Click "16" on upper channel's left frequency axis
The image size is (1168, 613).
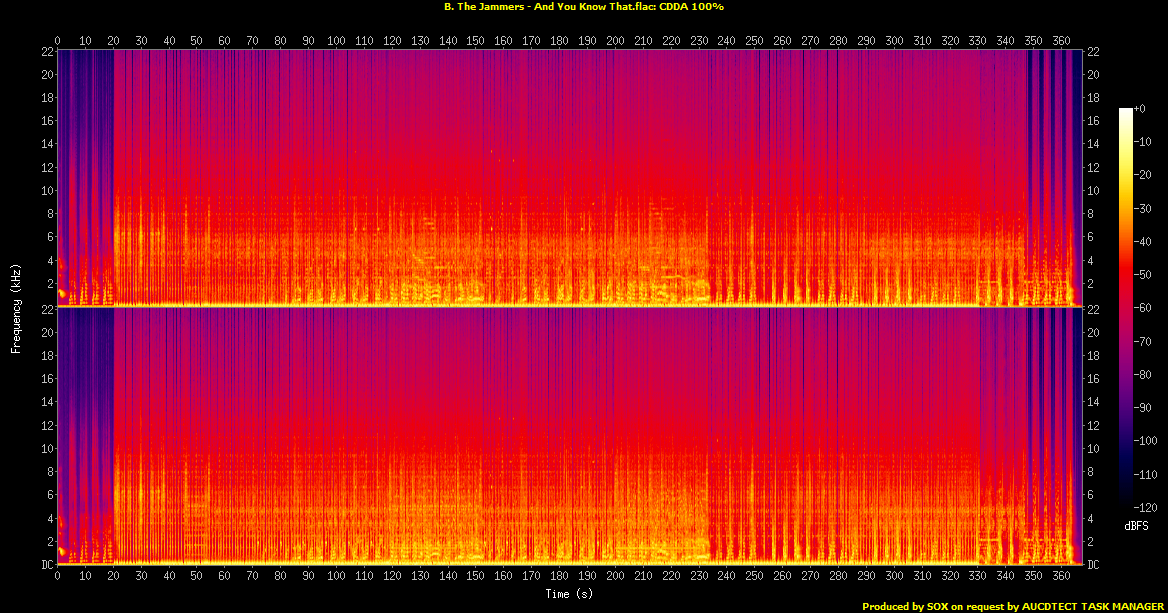point(48,121)
